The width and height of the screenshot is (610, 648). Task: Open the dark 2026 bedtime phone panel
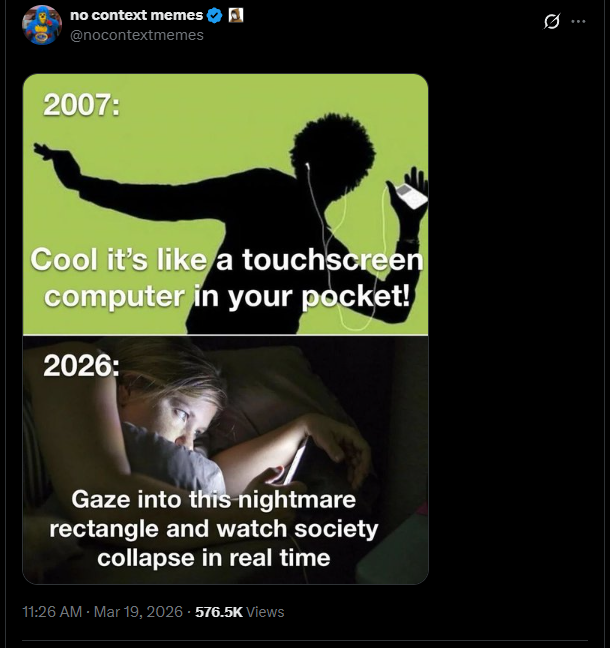pyautogui.click(x=225, y=460)
